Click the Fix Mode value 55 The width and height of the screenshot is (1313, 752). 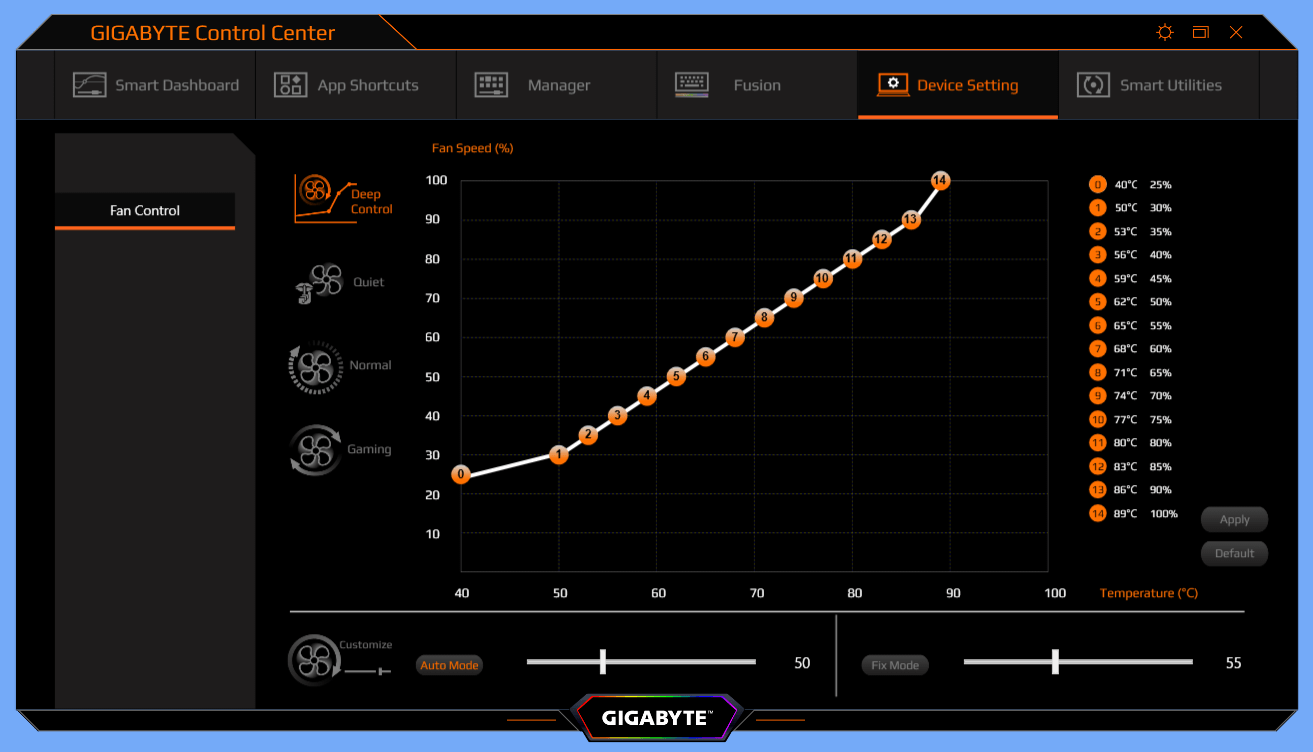[x=1233, y=663]
